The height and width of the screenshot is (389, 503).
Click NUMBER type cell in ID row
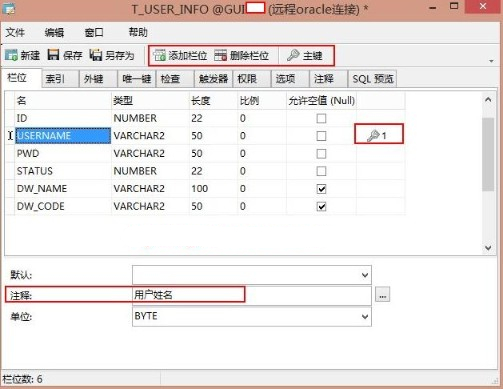[x=150, y=118]
